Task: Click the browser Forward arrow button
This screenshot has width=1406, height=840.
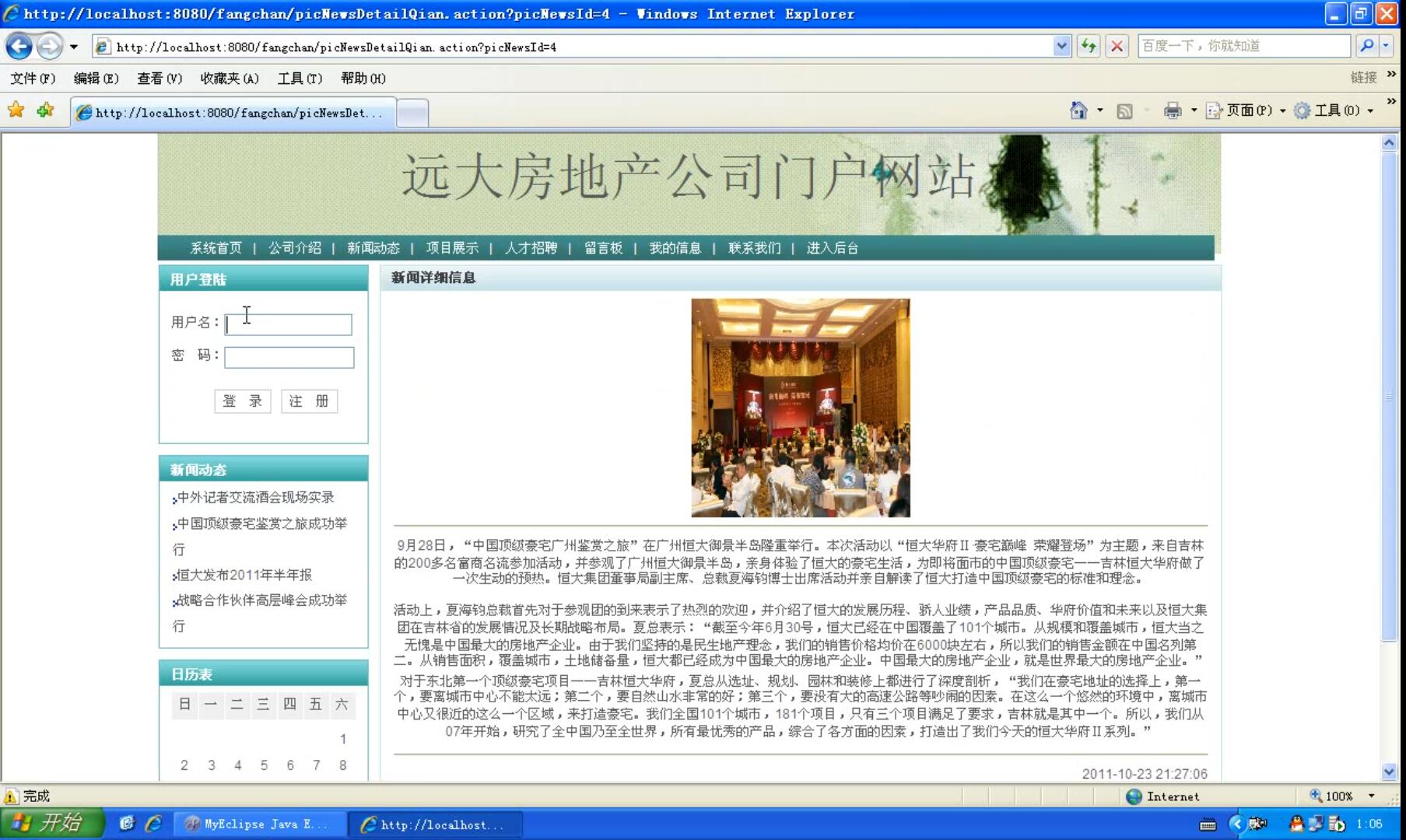Action: tap(50, 47)
